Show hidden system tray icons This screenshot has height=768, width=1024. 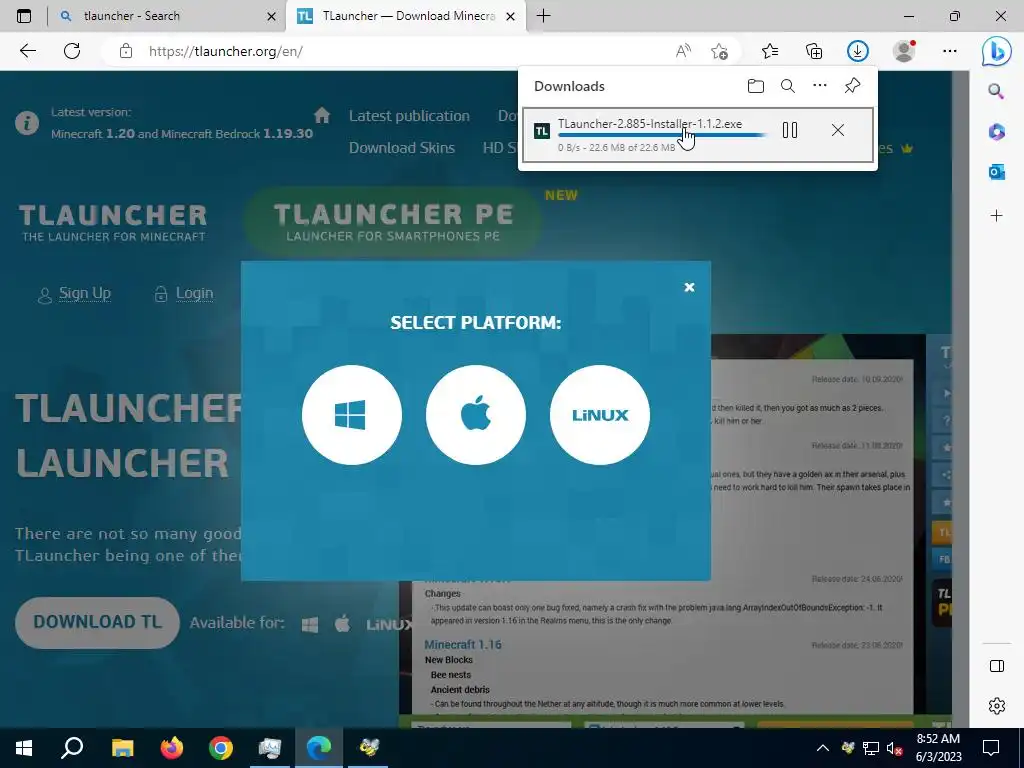tap(823, 748)
